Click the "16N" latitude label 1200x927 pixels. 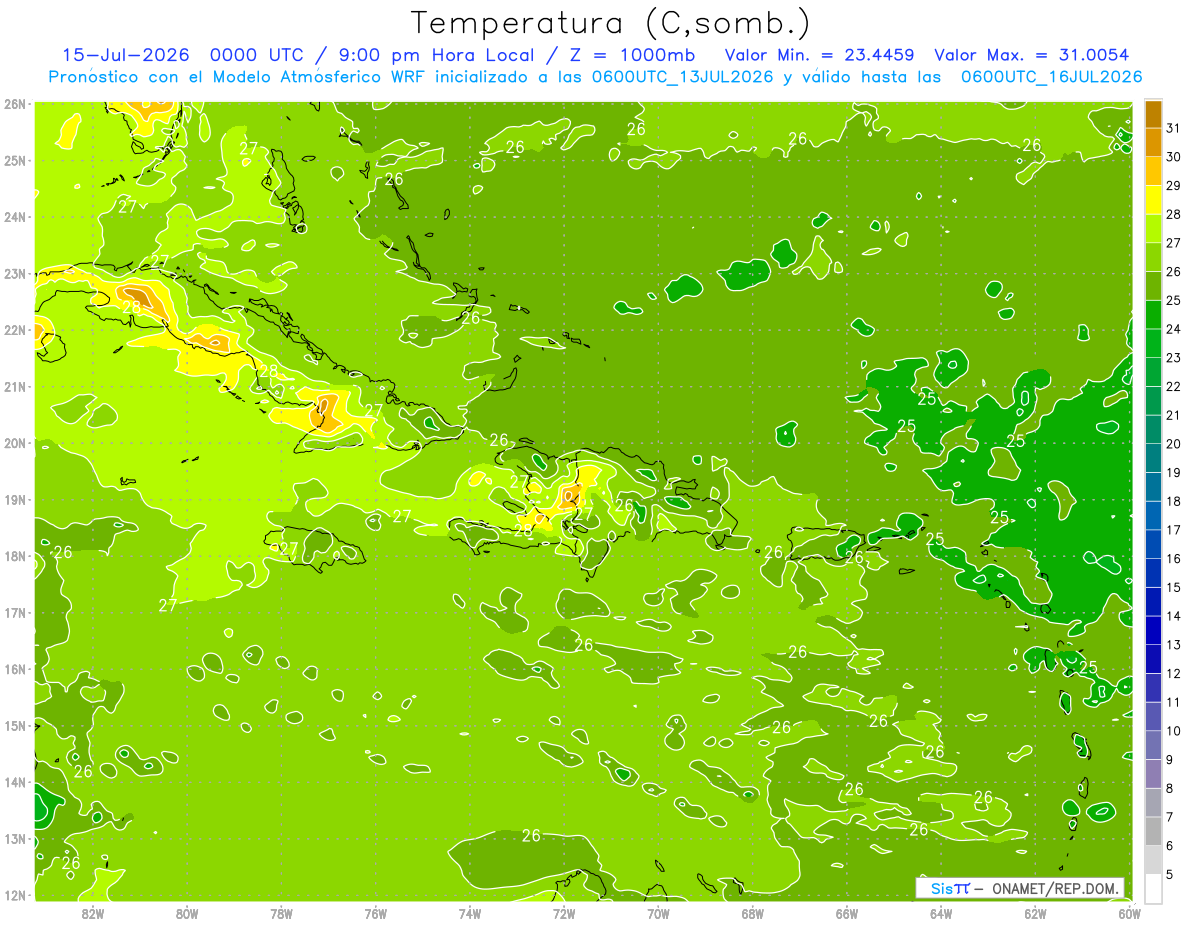pos(14,669)
